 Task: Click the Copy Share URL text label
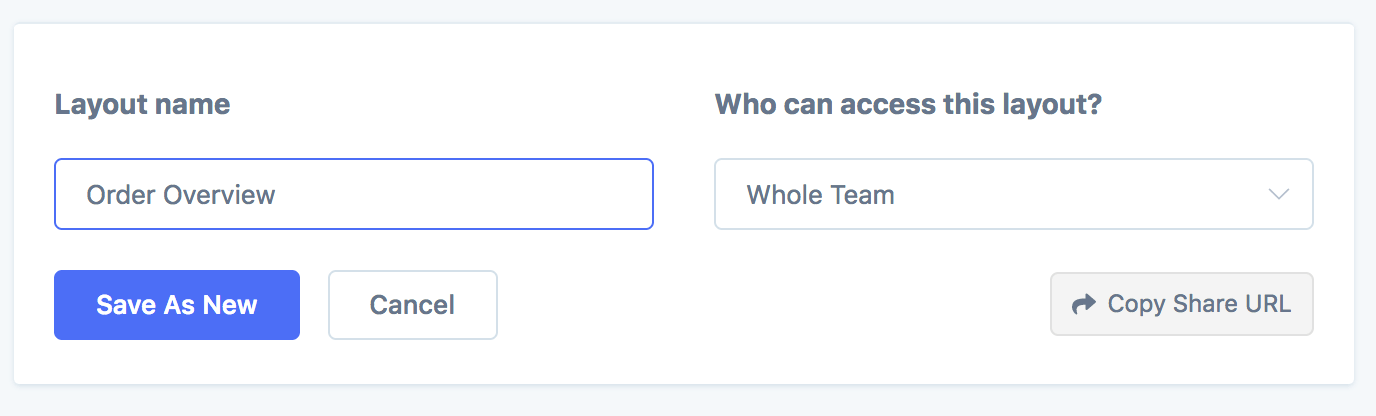tap(1199, 304)
